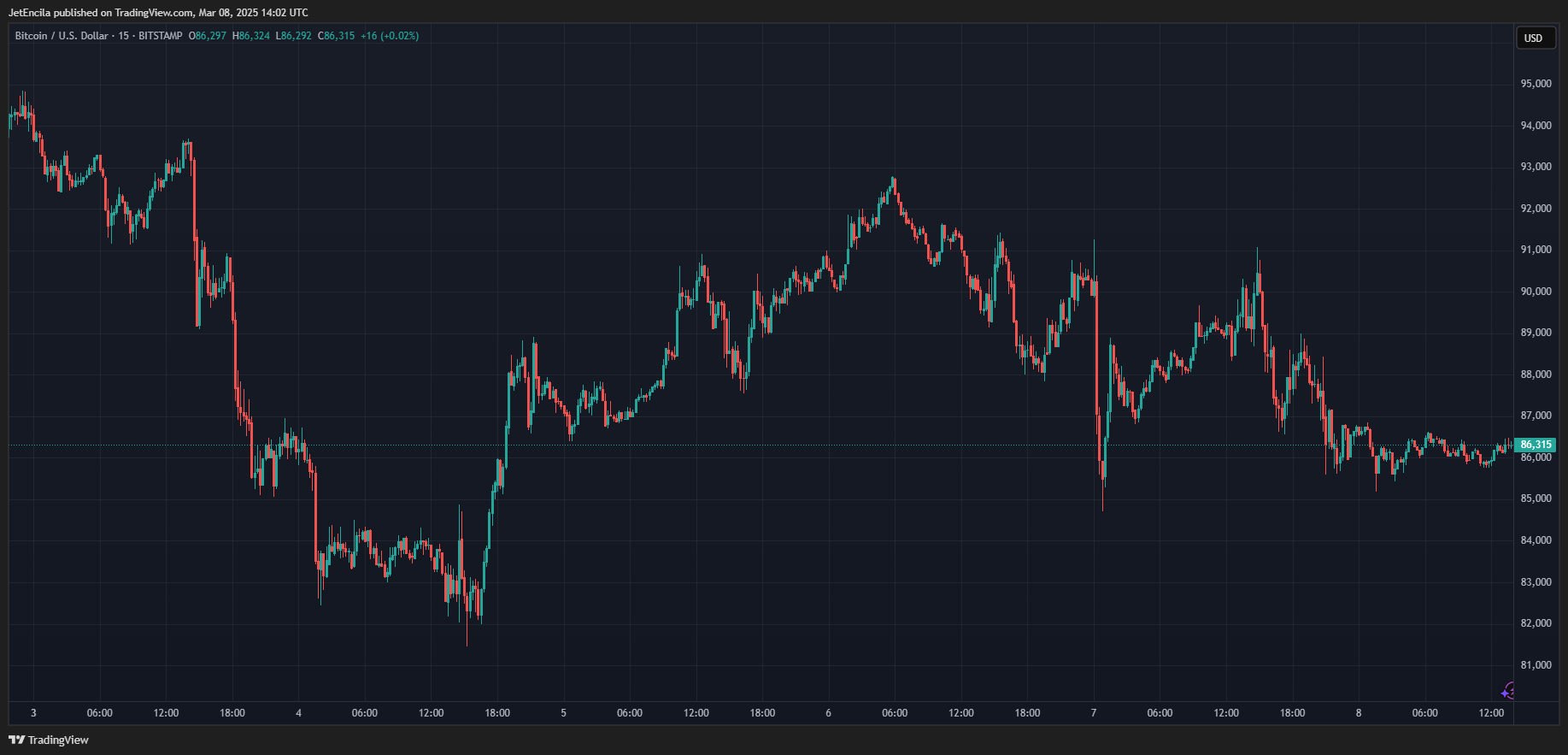Click the day 4 date marker on the time axis

[x=298, y=713]
